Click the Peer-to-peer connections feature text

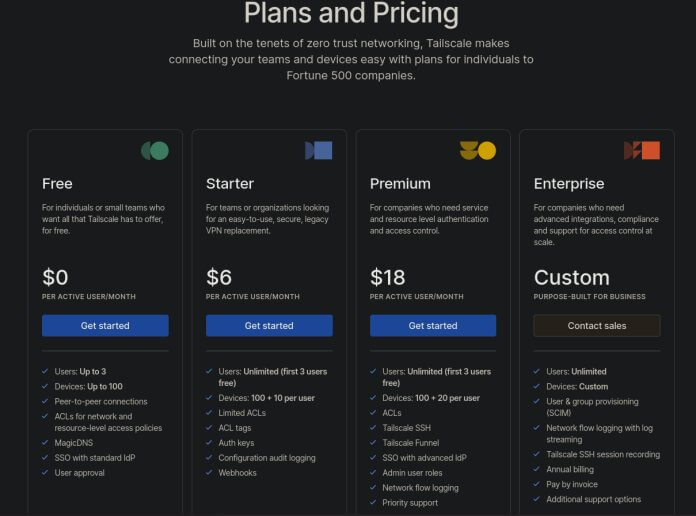103,402
